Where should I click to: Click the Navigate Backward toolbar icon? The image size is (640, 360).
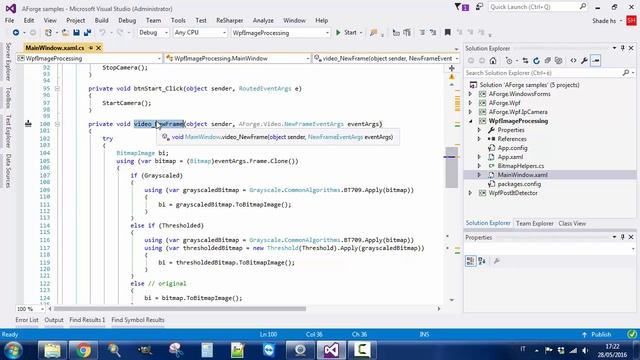click(x=16, y=33)
